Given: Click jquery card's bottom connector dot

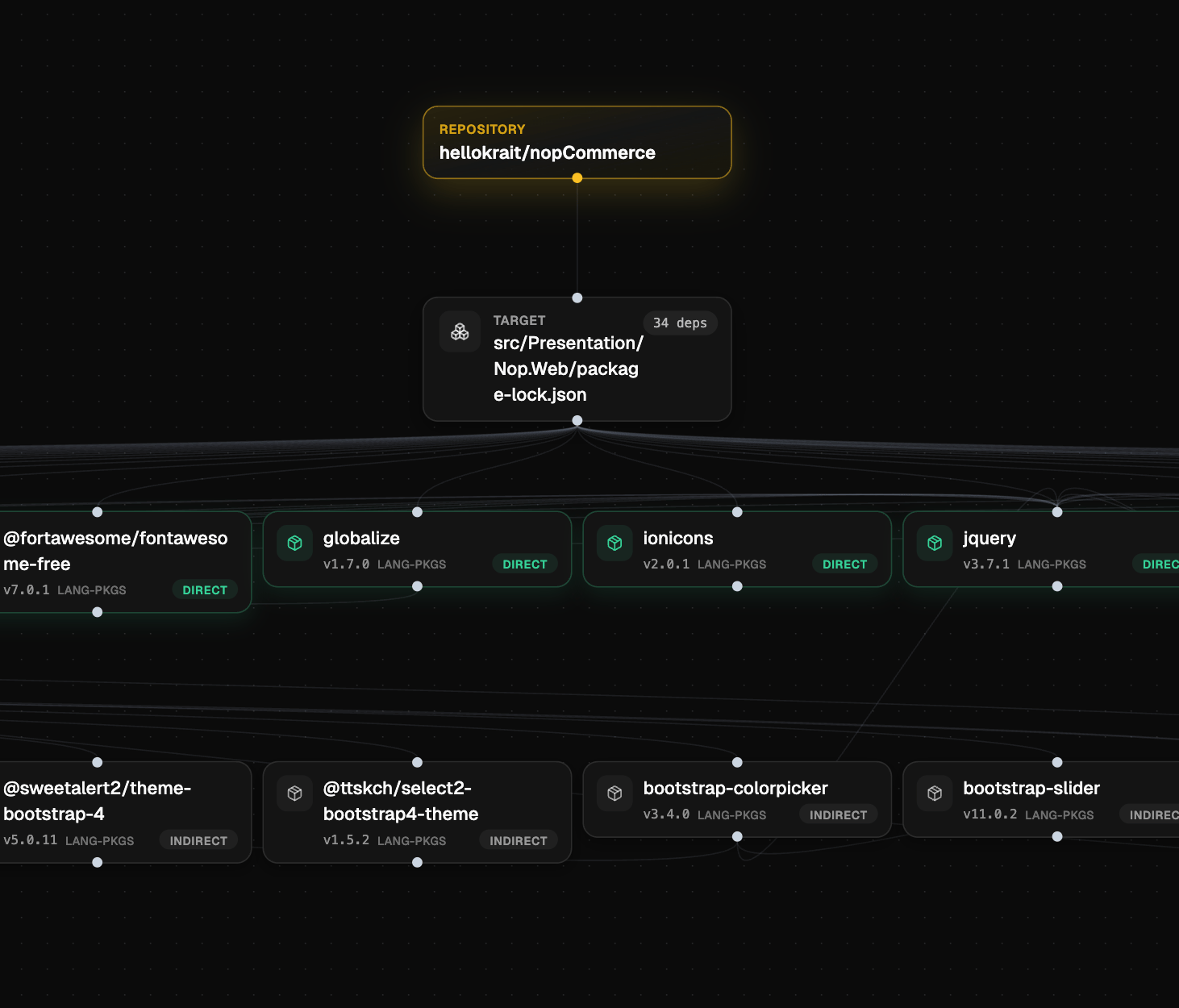Looking at the screenshot, I should 1057,586.
